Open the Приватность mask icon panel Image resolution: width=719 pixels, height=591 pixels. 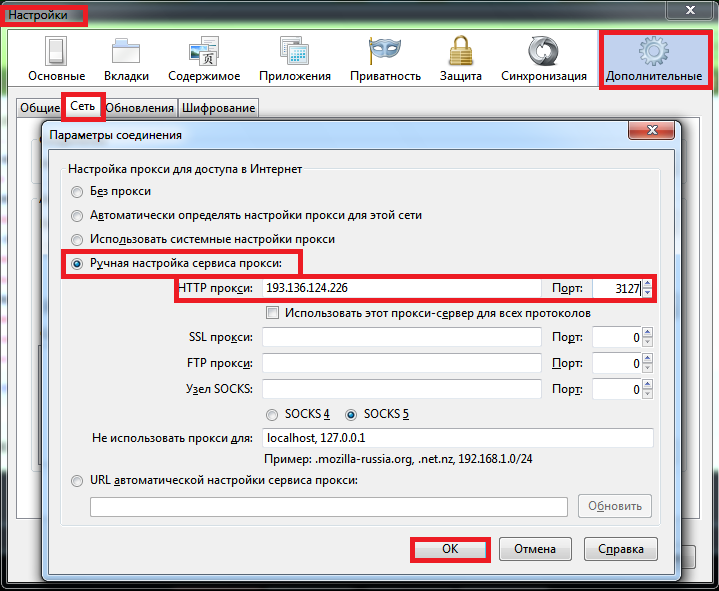(x=385, y=60)
